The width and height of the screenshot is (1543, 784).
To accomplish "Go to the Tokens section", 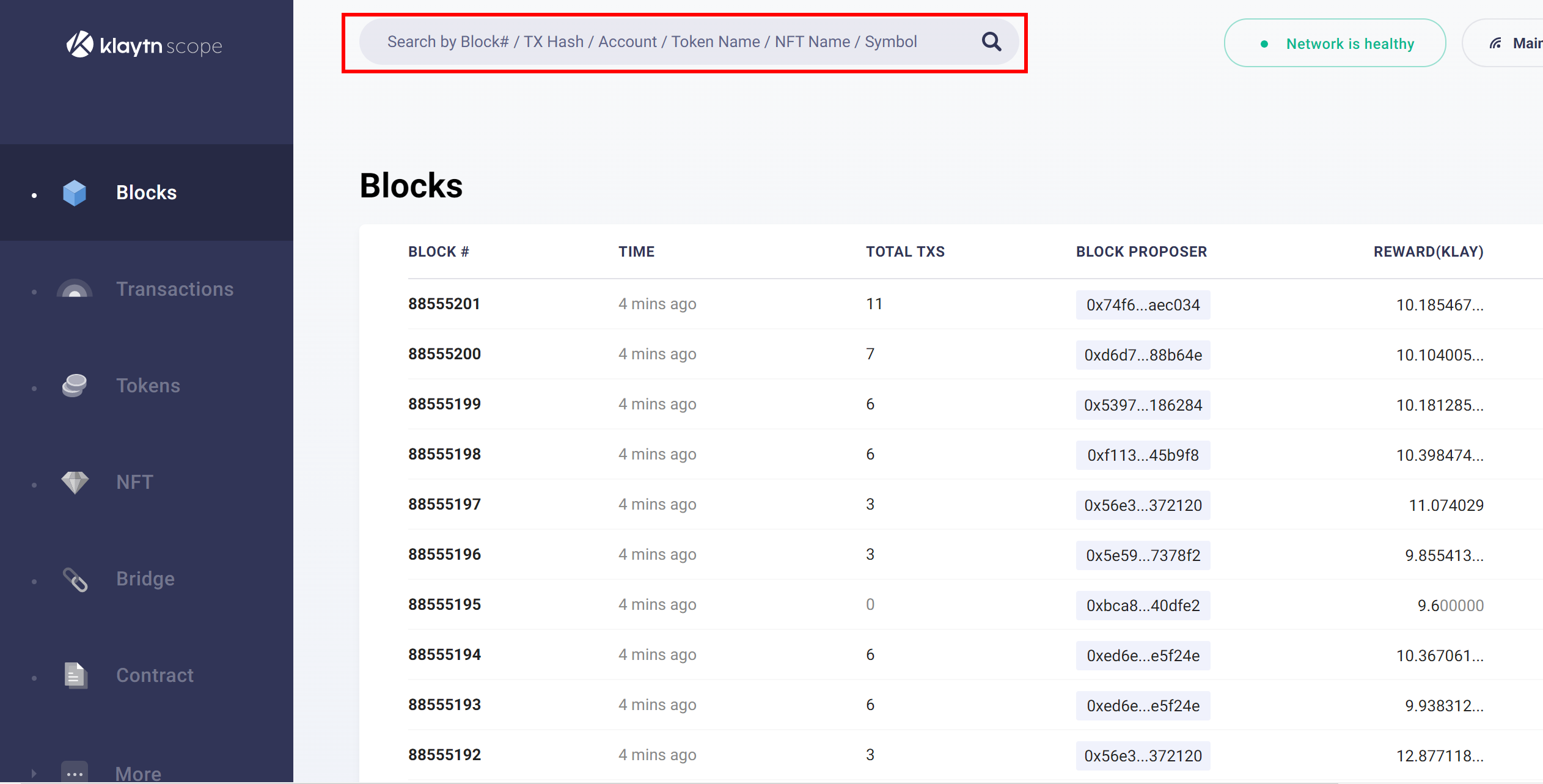I will click(x=148, y=386).
